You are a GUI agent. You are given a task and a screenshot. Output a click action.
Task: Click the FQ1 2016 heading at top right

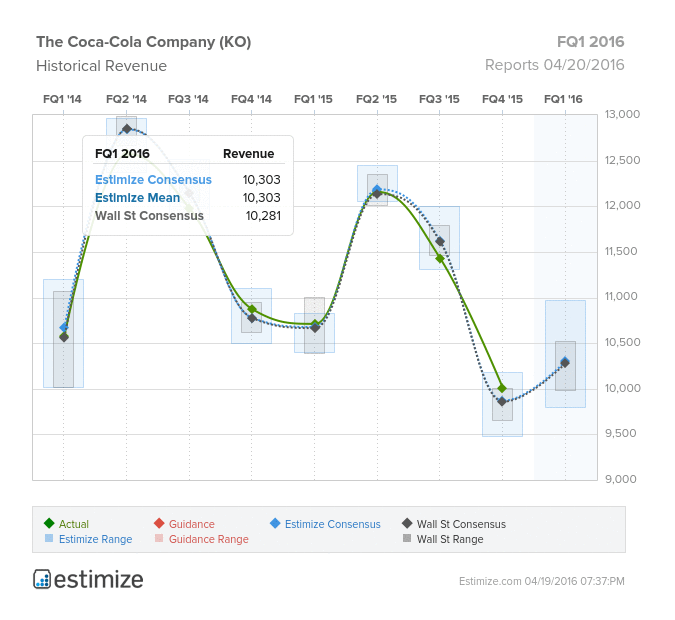[591, 42]
